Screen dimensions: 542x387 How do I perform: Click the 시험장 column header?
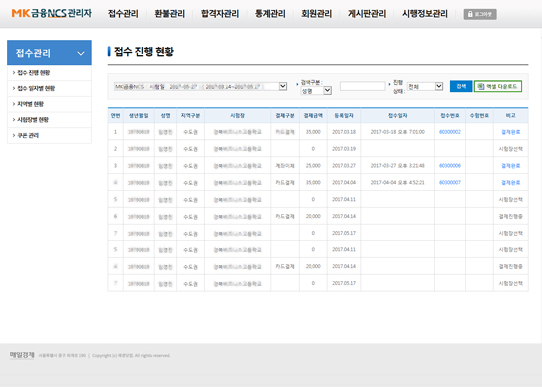[237, 115]
